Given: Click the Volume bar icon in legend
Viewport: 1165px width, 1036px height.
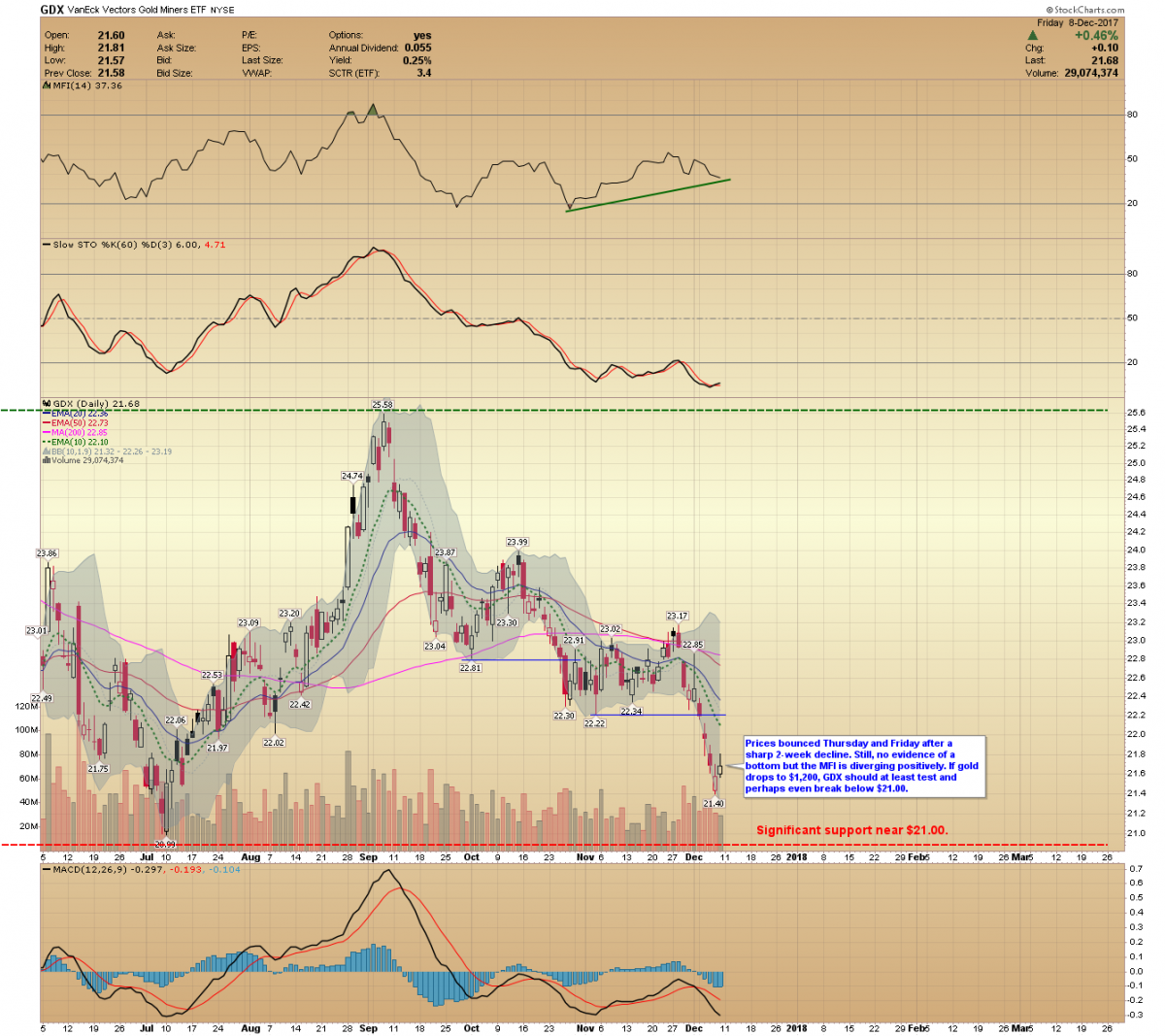Looking at the screenshot, I should pos(46,460).
